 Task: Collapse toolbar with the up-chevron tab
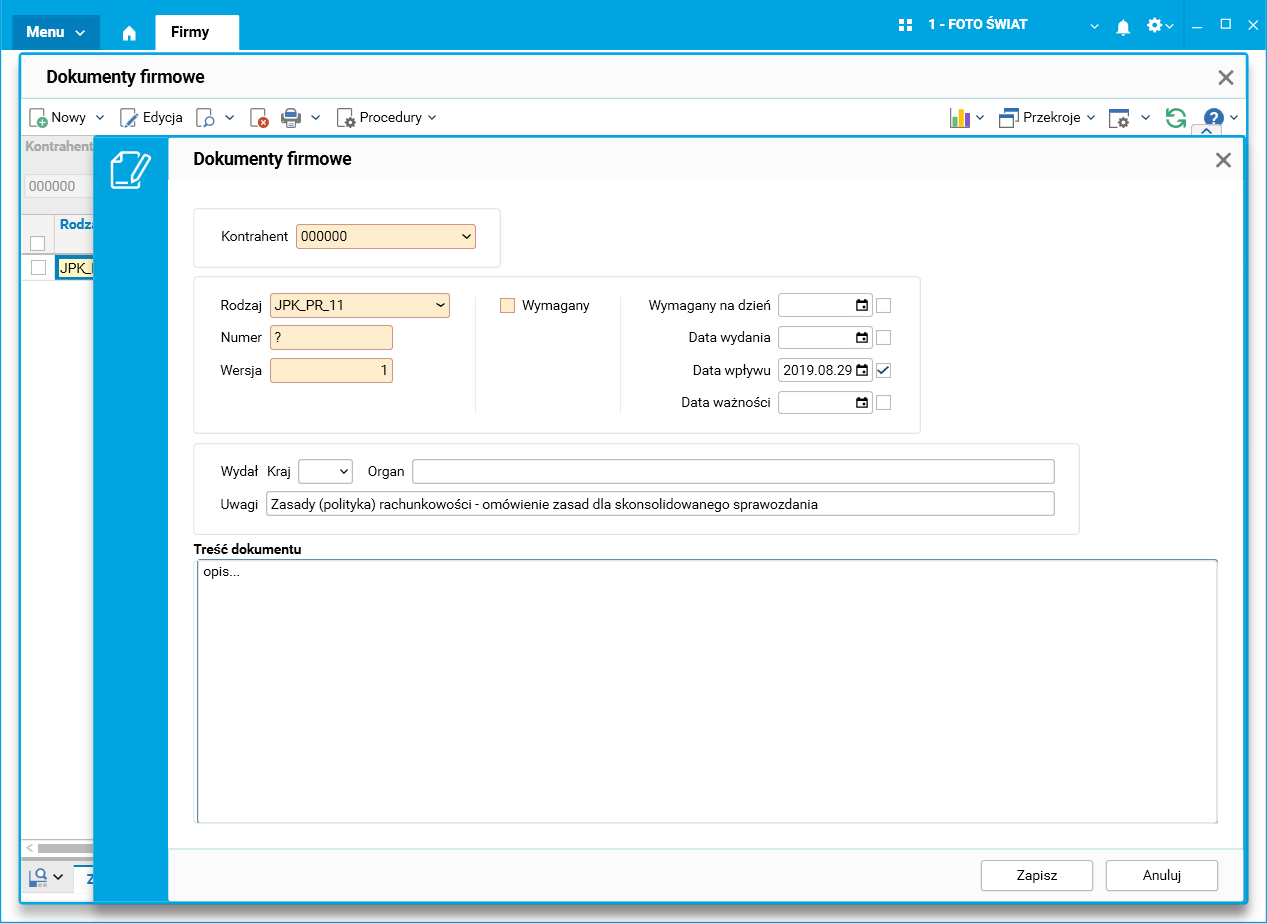1206,131
